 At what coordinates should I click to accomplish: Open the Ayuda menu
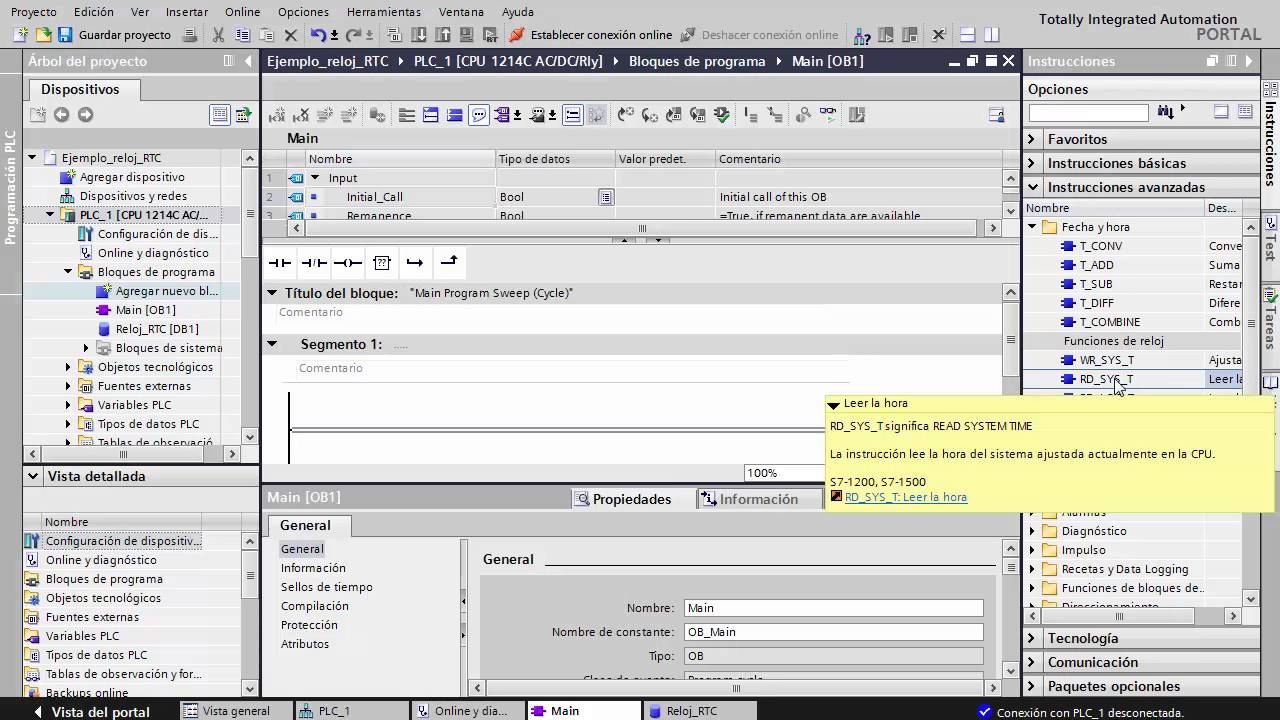click(x=518, y=12)
